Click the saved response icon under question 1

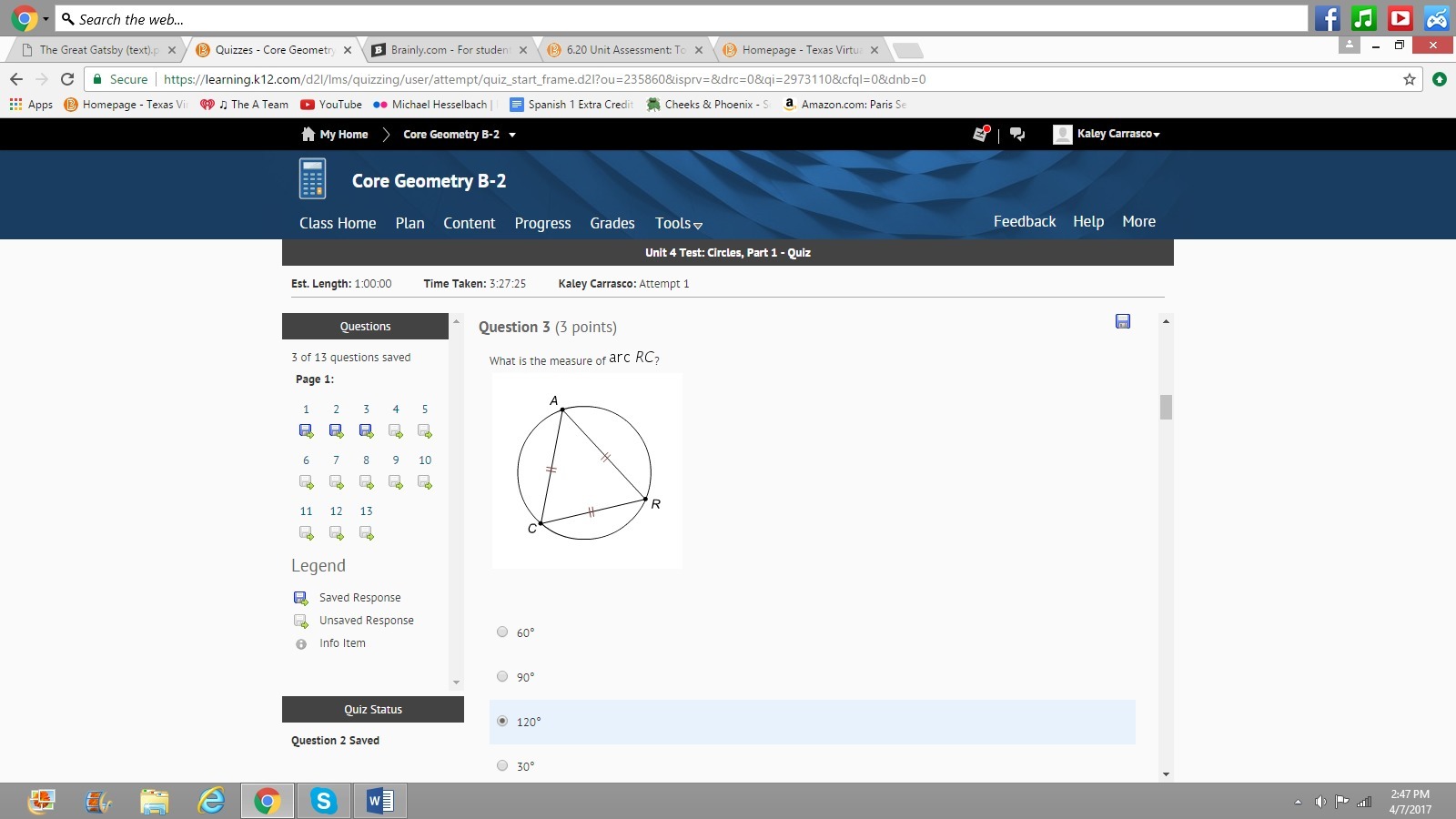click(x=306, y=431)
